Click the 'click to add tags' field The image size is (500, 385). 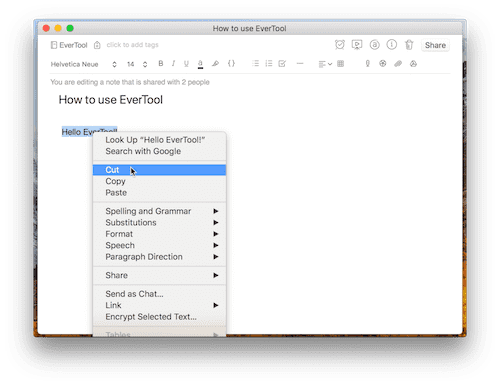(x=132, y=45)
